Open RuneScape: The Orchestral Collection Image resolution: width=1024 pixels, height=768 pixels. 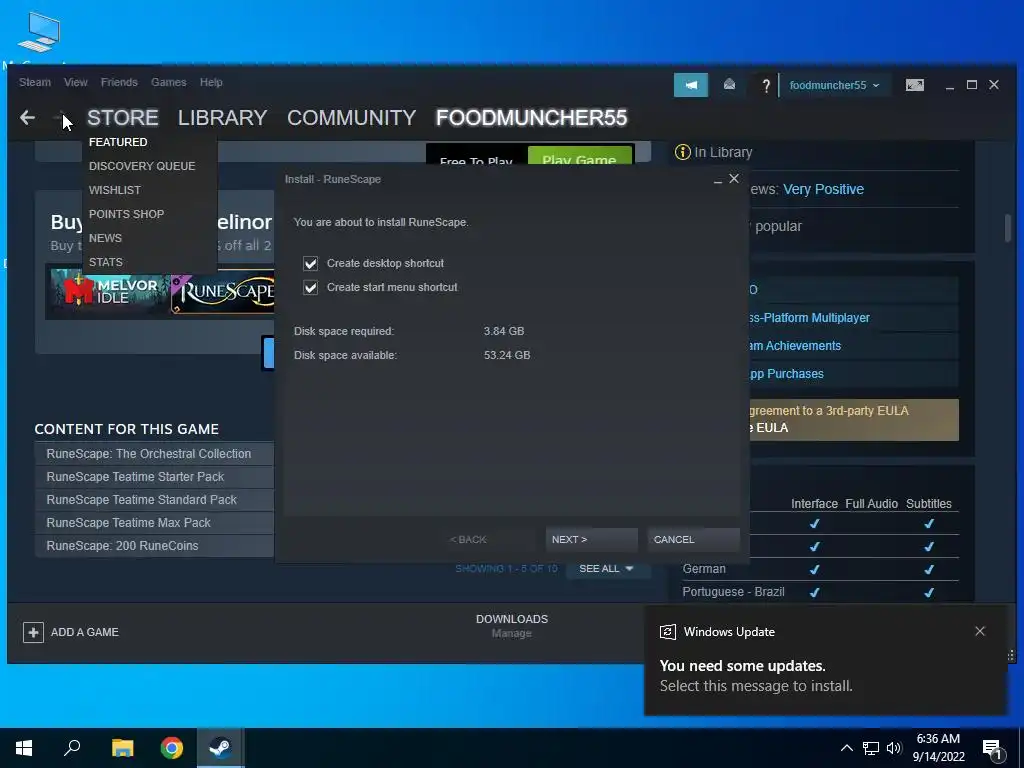[x=154, y=454]
